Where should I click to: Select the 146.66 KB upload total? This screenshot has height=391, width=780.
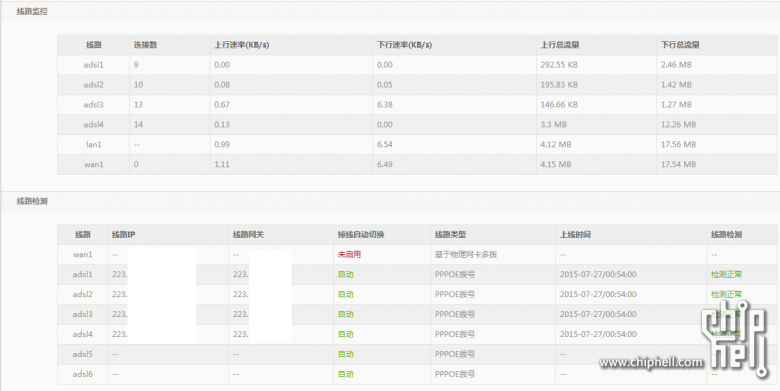pyautogui.click(x=559, y=104)
